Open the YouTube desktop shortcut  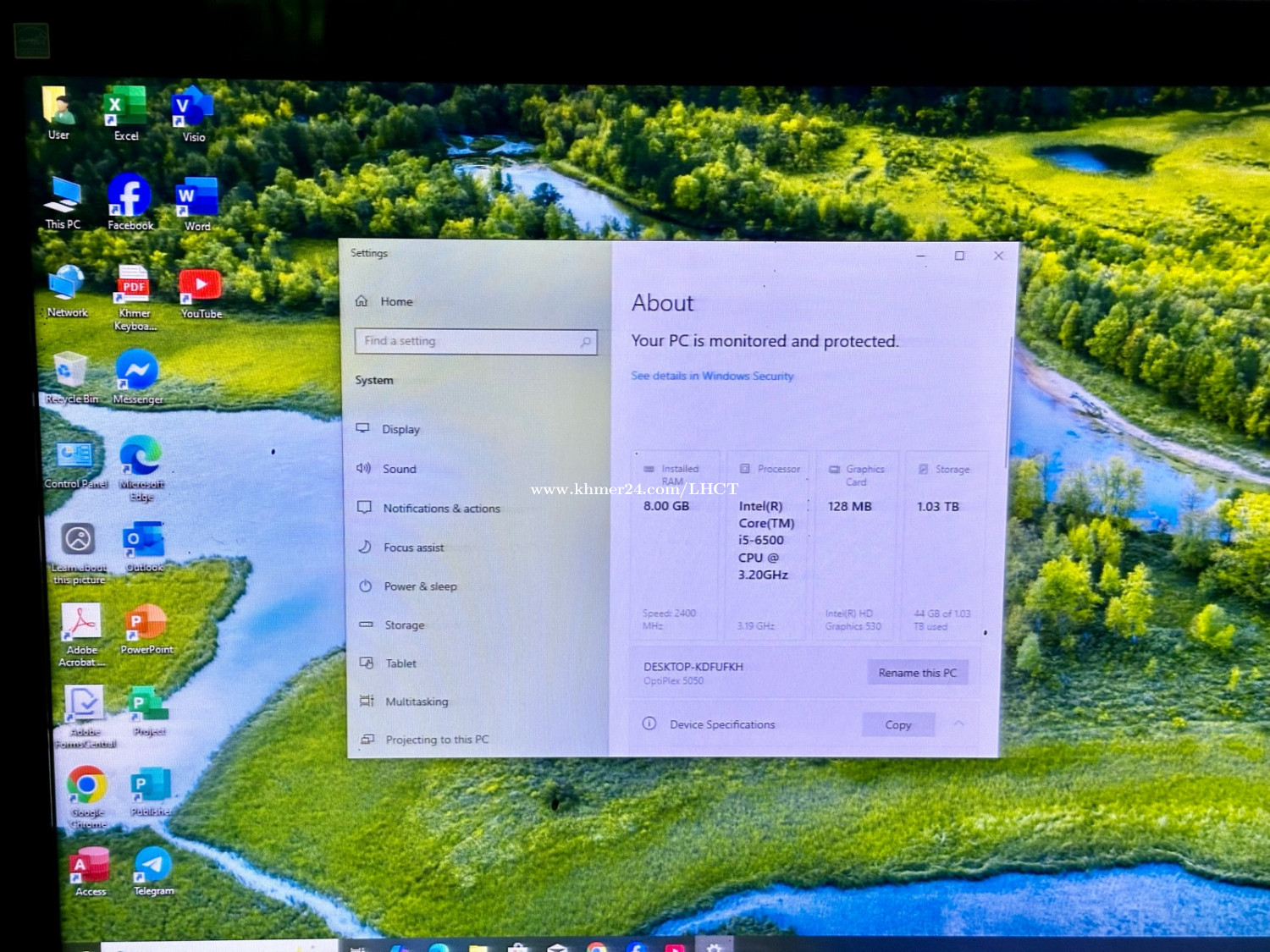[x=201, y=288]
